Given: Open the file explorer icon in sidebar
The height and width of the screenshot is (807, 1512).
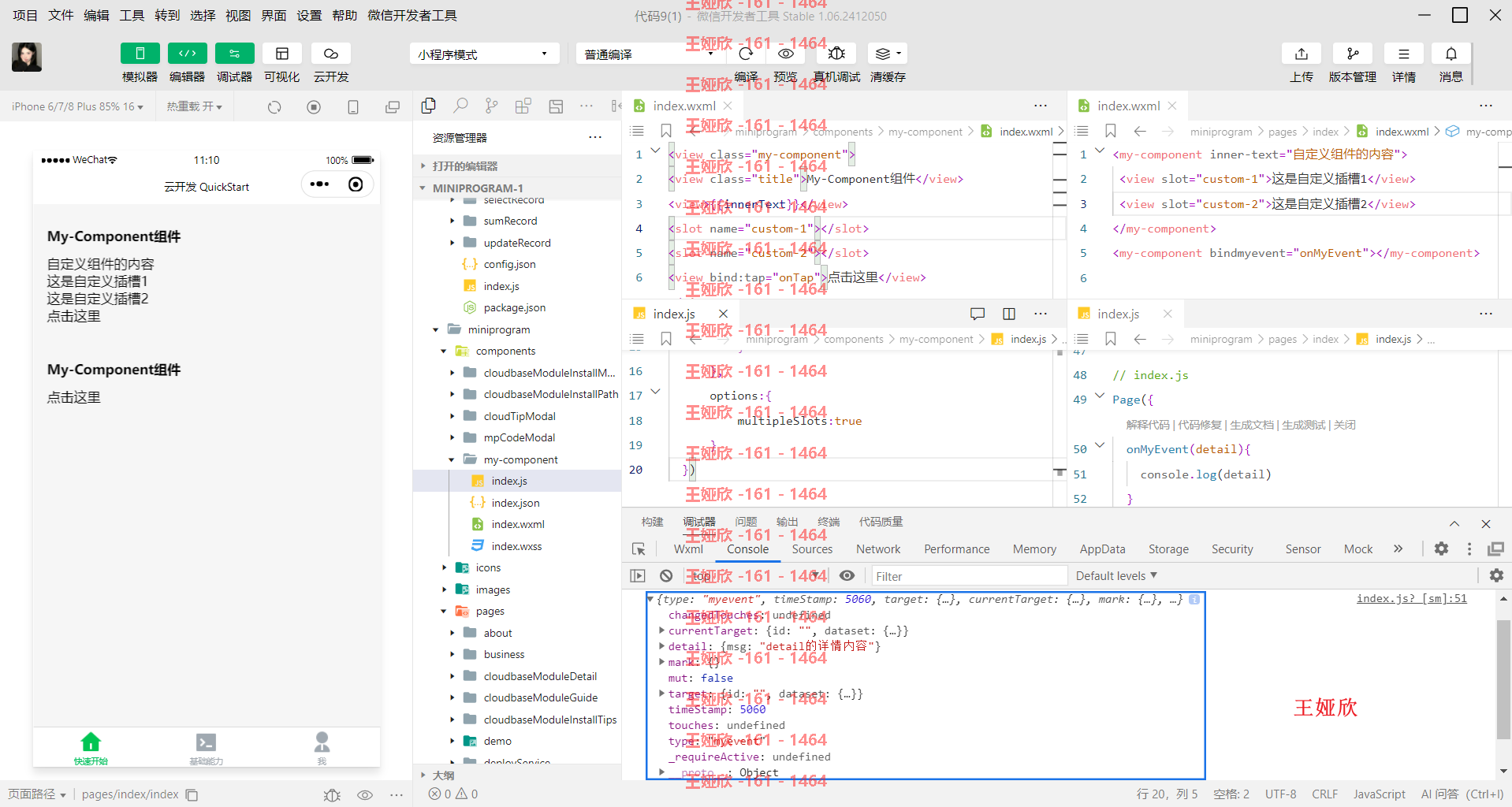Looking at the screenshot, I should tap(429, 106).
